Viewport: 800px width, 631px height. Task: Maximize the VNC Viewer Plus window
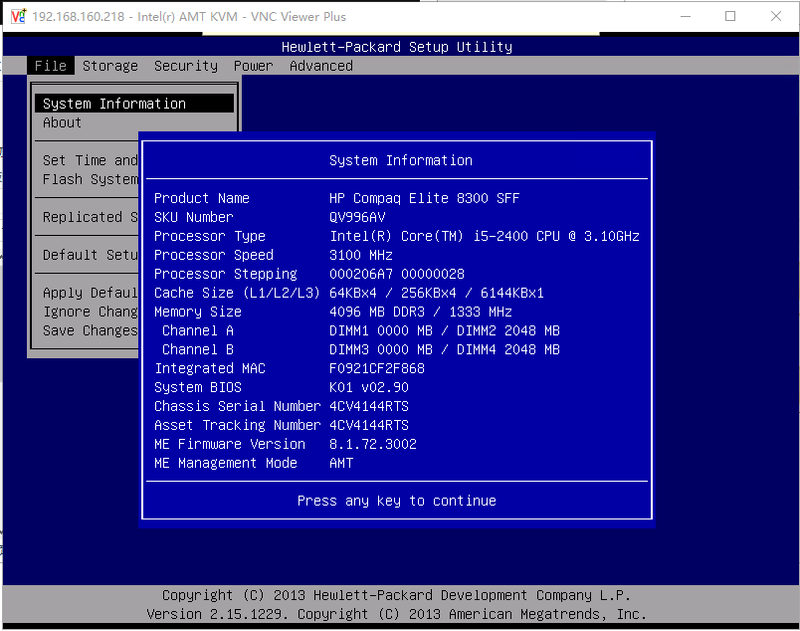730,16
